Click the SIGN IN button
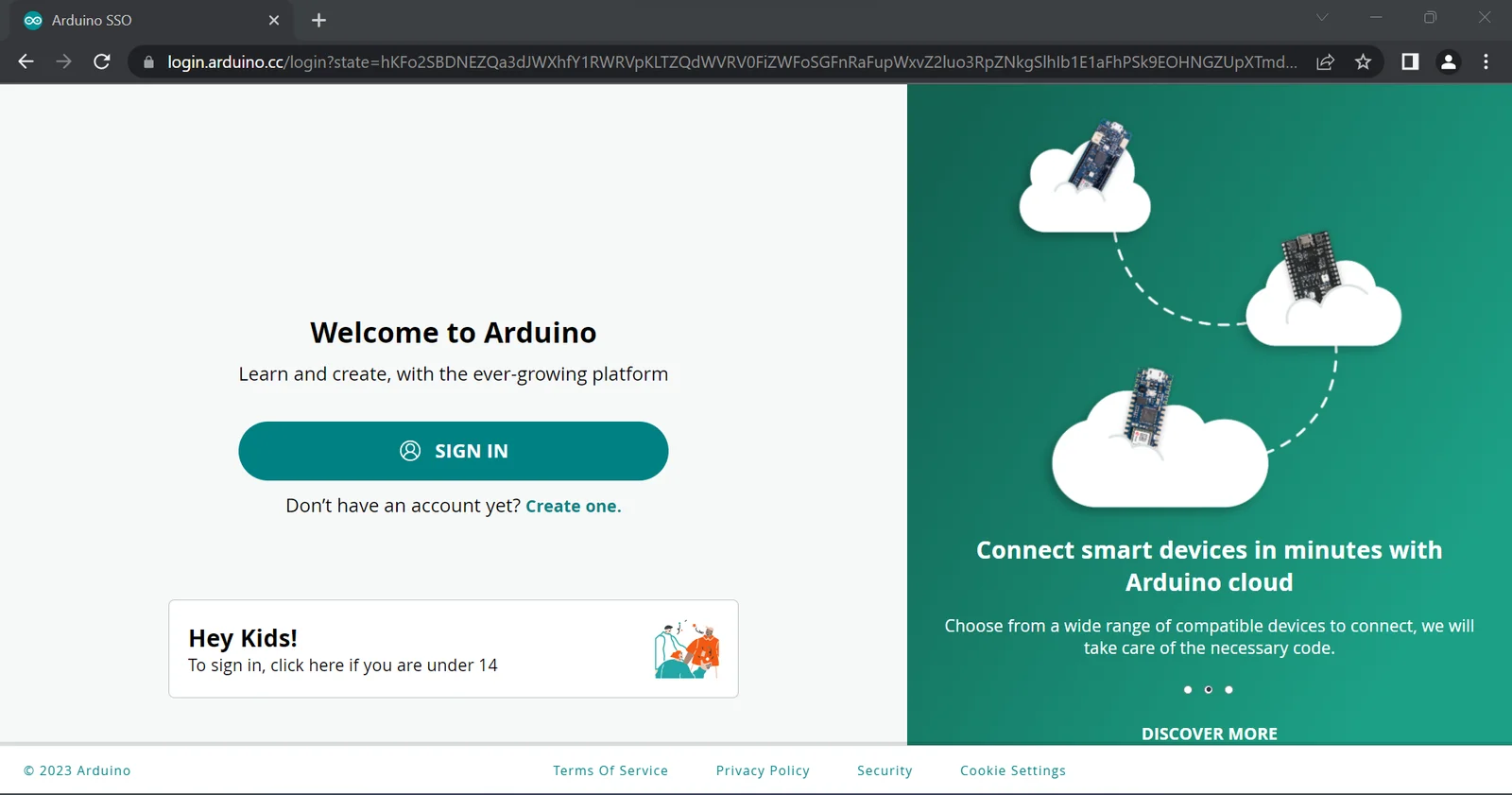The width and height of the screenshot is (1512, 795). click(454, 451)
